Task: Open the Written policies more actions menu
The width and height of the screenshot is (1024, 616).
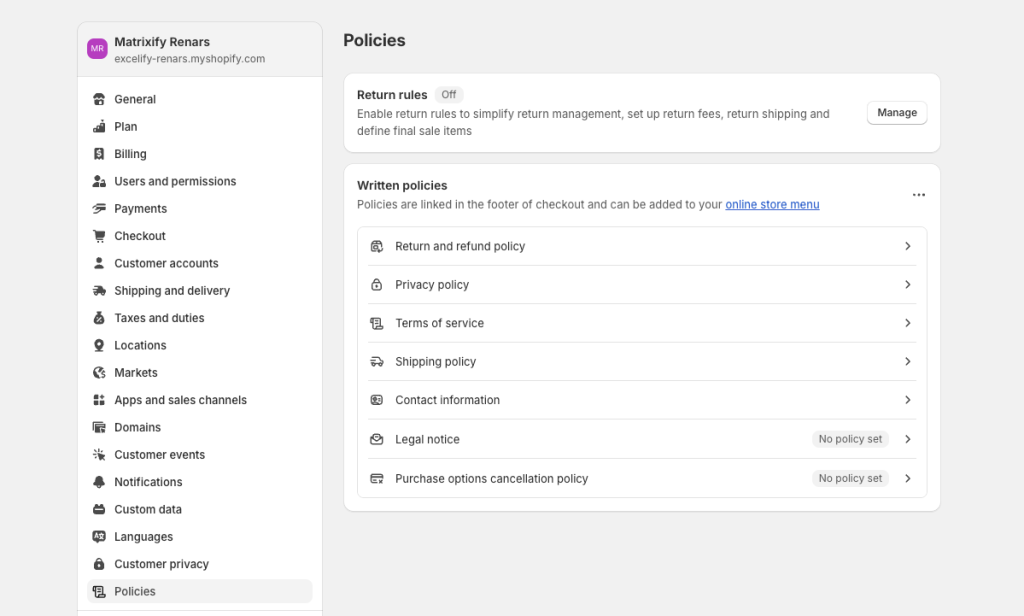Action: click(x=918, y=194)
